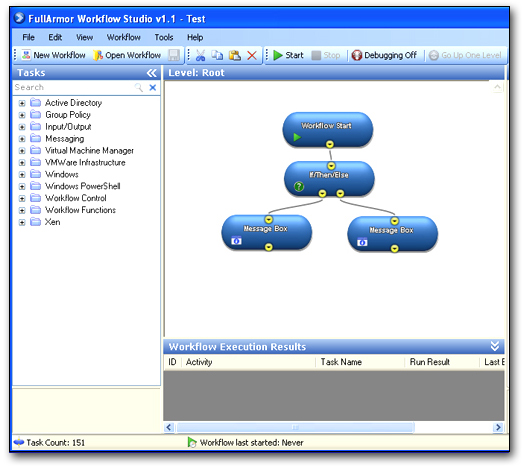Expand the Messaging tree node
Viewport: 526px width, 470px height.
[22, 139]
